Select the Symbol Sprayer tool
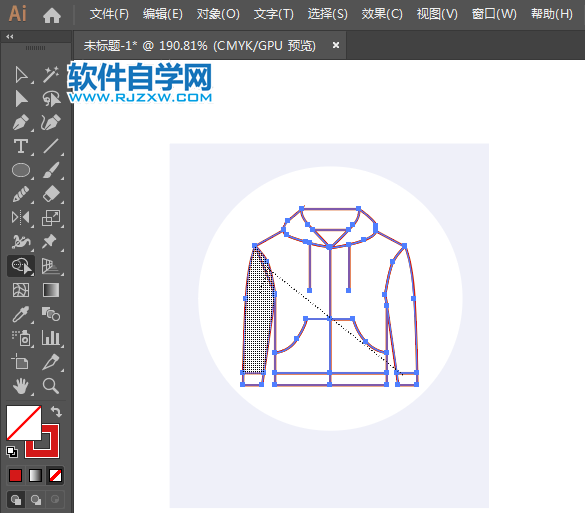 (x=21, y=338)
